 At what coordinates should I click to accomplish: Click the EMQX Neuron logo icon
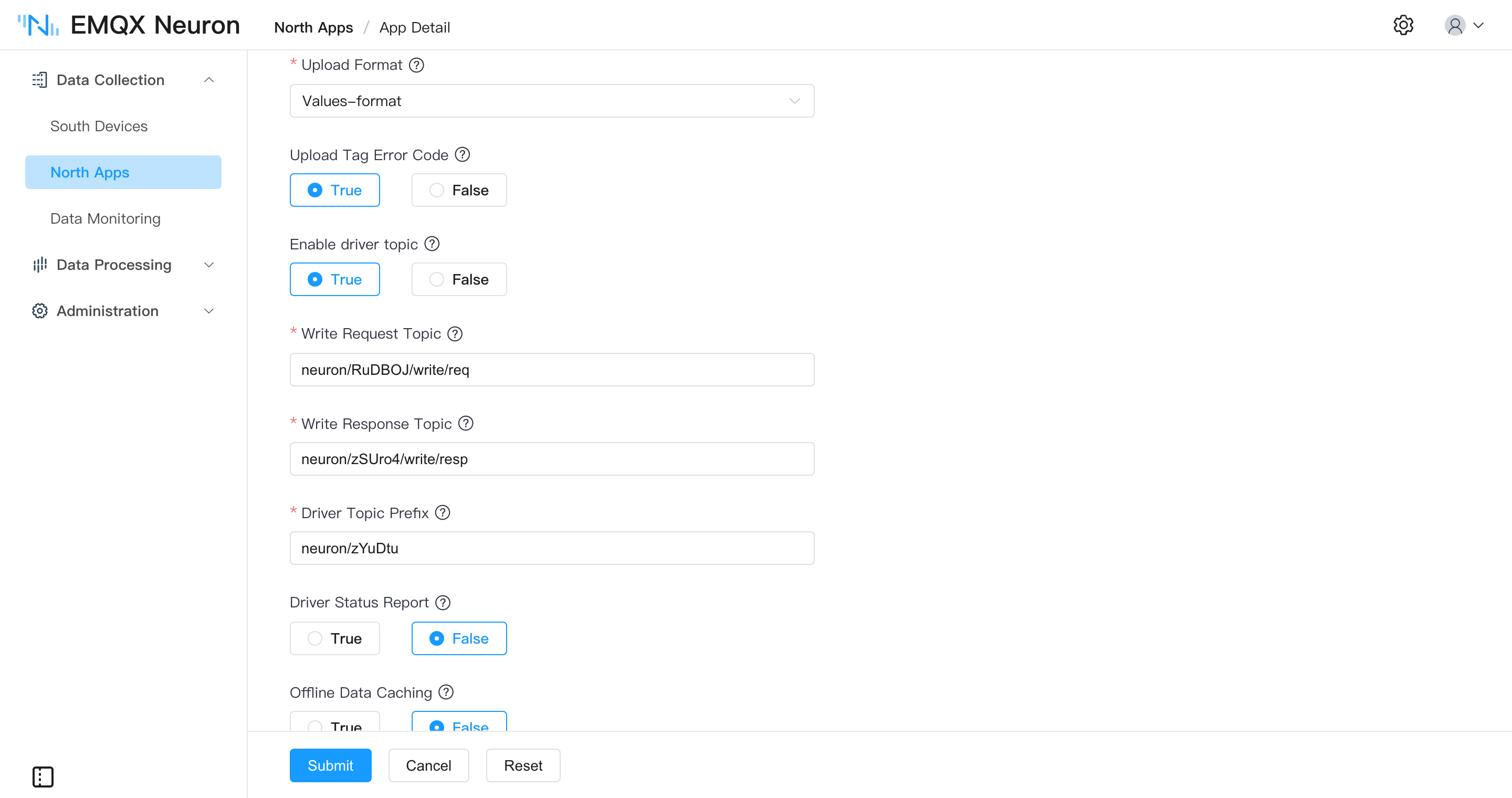(x=38, y=25)
